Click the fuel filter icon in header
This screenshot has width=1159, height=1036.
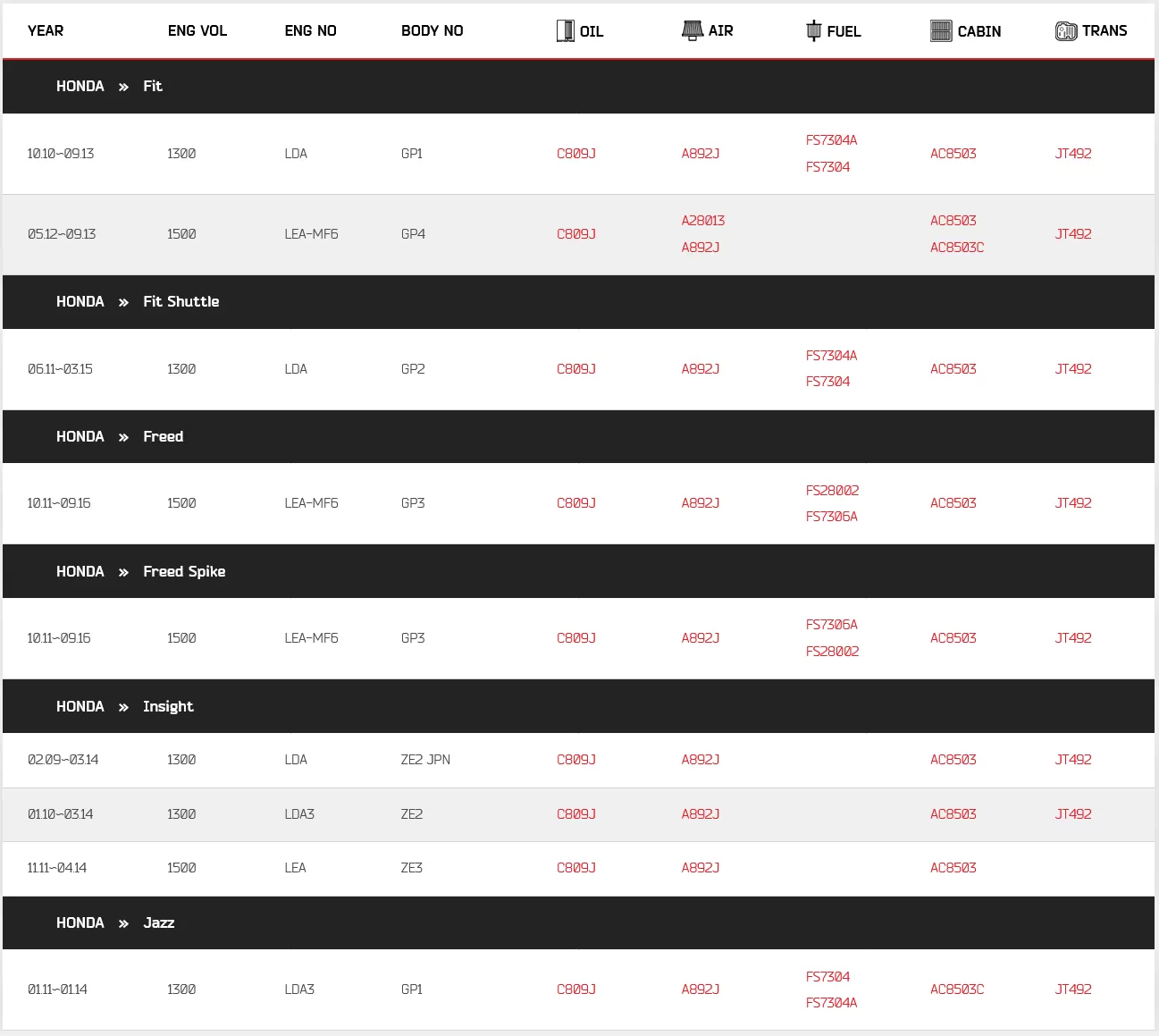(x=813, y=30)
